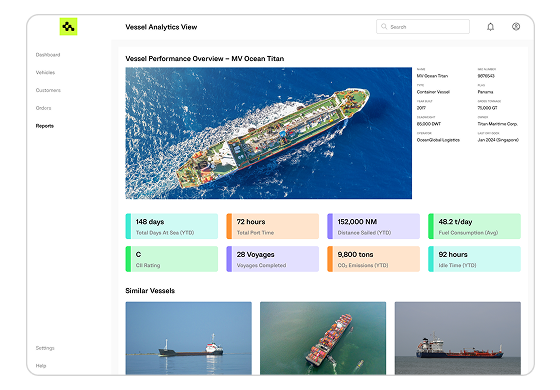Select the Reports sidebar item
The image size is (560, 390).
click(45, 126)
